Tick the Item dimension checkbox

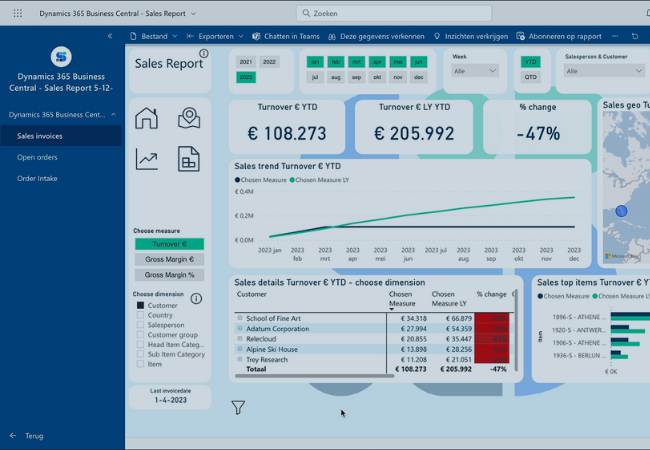141,364
